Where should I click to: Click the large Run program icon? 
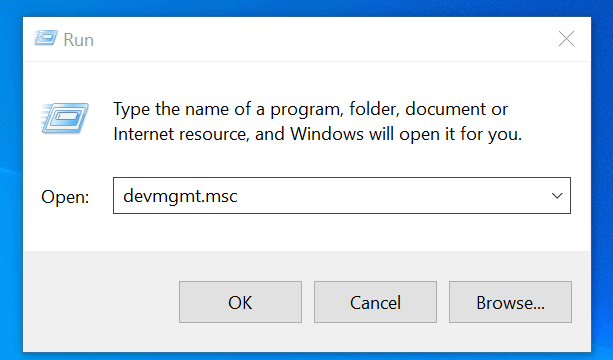(x=65, y=118)
